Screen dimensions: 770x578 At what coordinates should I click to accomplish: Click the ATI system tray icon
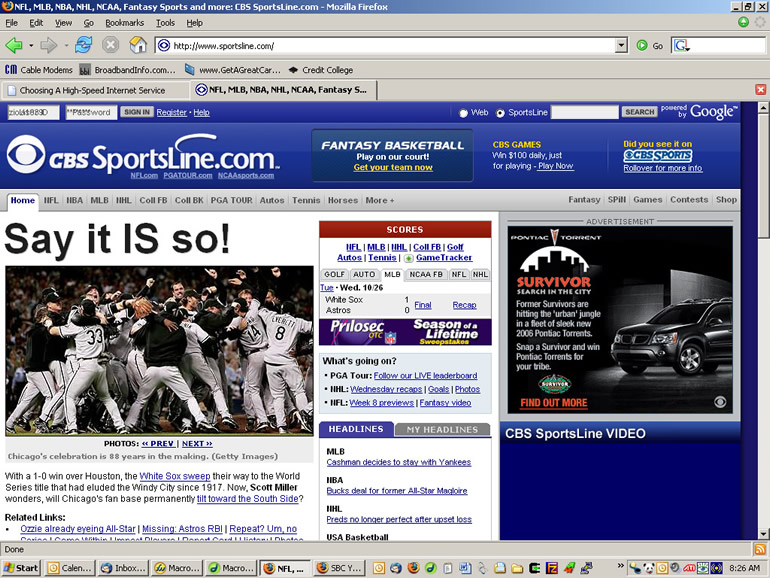tap(689, 568)
